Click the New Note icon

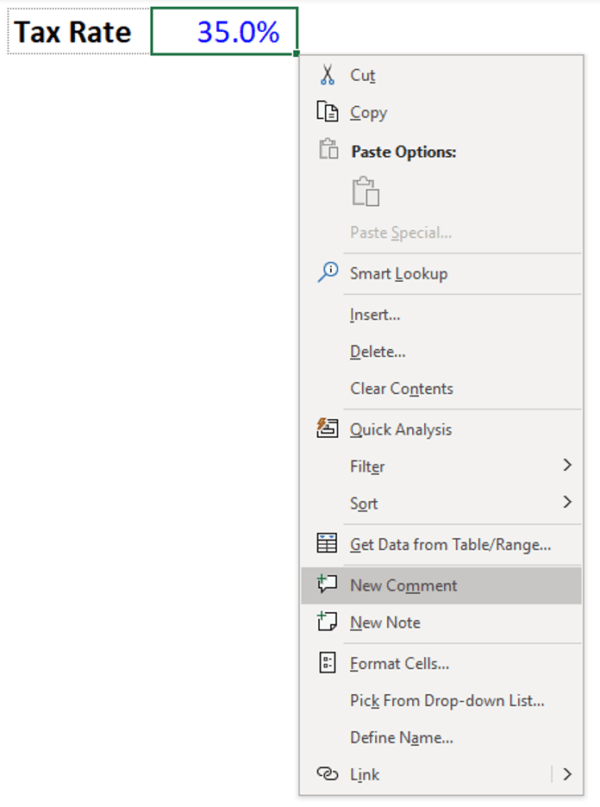pos(327,622)
